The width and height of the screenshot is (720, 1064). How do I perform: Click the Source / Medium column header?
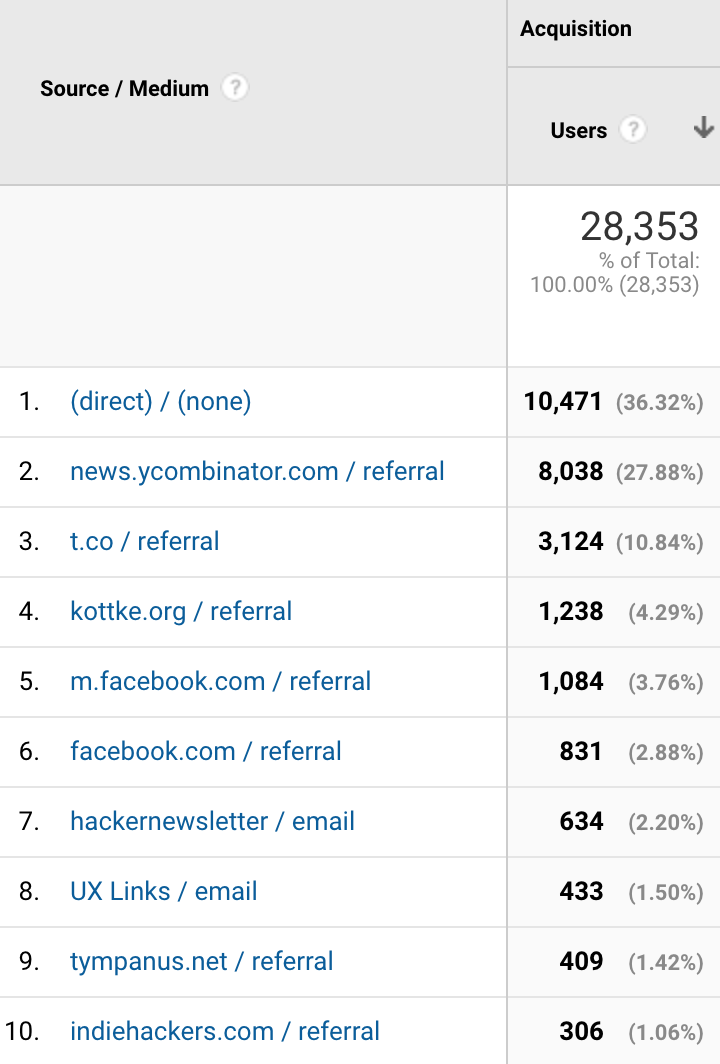pos(124,88)
